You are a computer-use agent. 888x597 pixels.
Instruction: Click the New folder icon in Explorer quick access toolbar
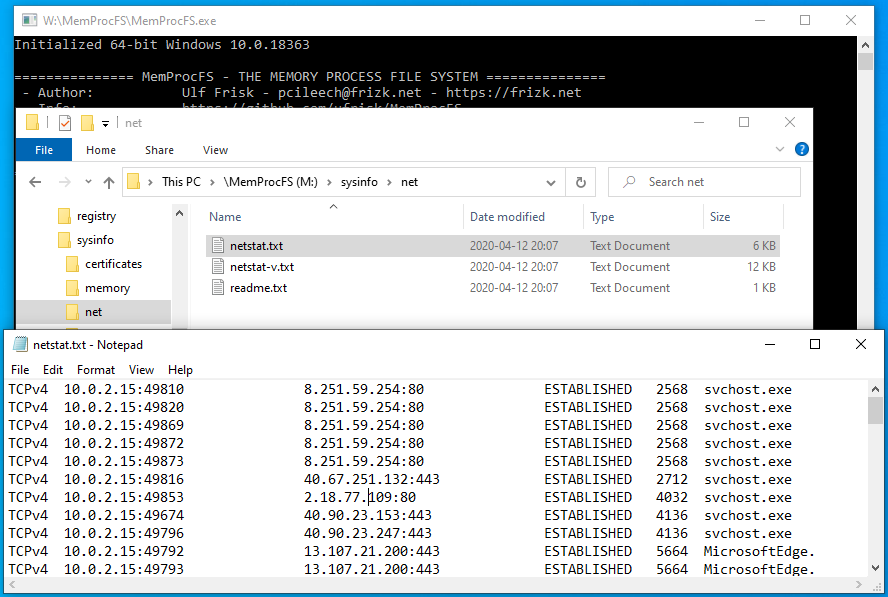pos(87,123)
